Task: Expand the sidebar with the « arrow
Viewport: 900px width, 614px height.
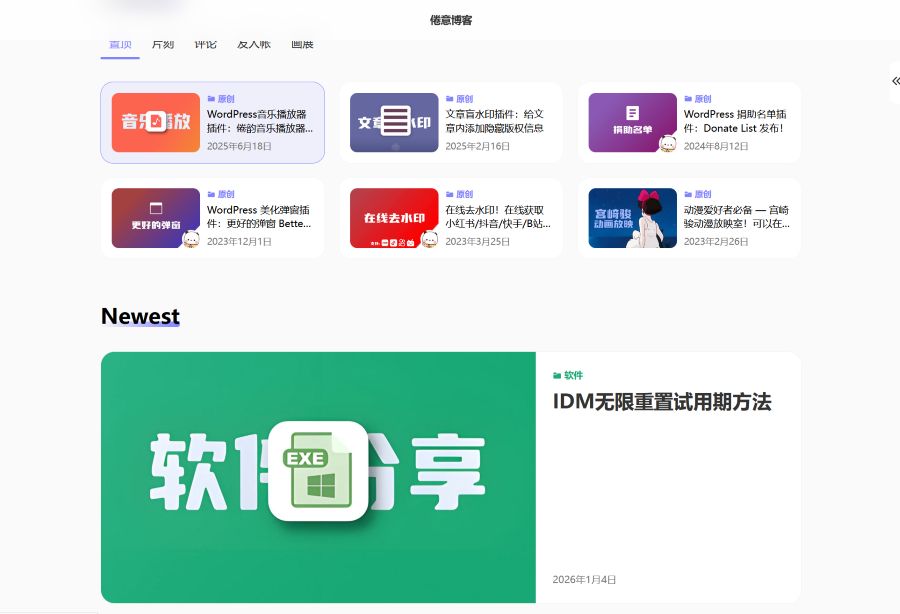Action: coord(894,81)
